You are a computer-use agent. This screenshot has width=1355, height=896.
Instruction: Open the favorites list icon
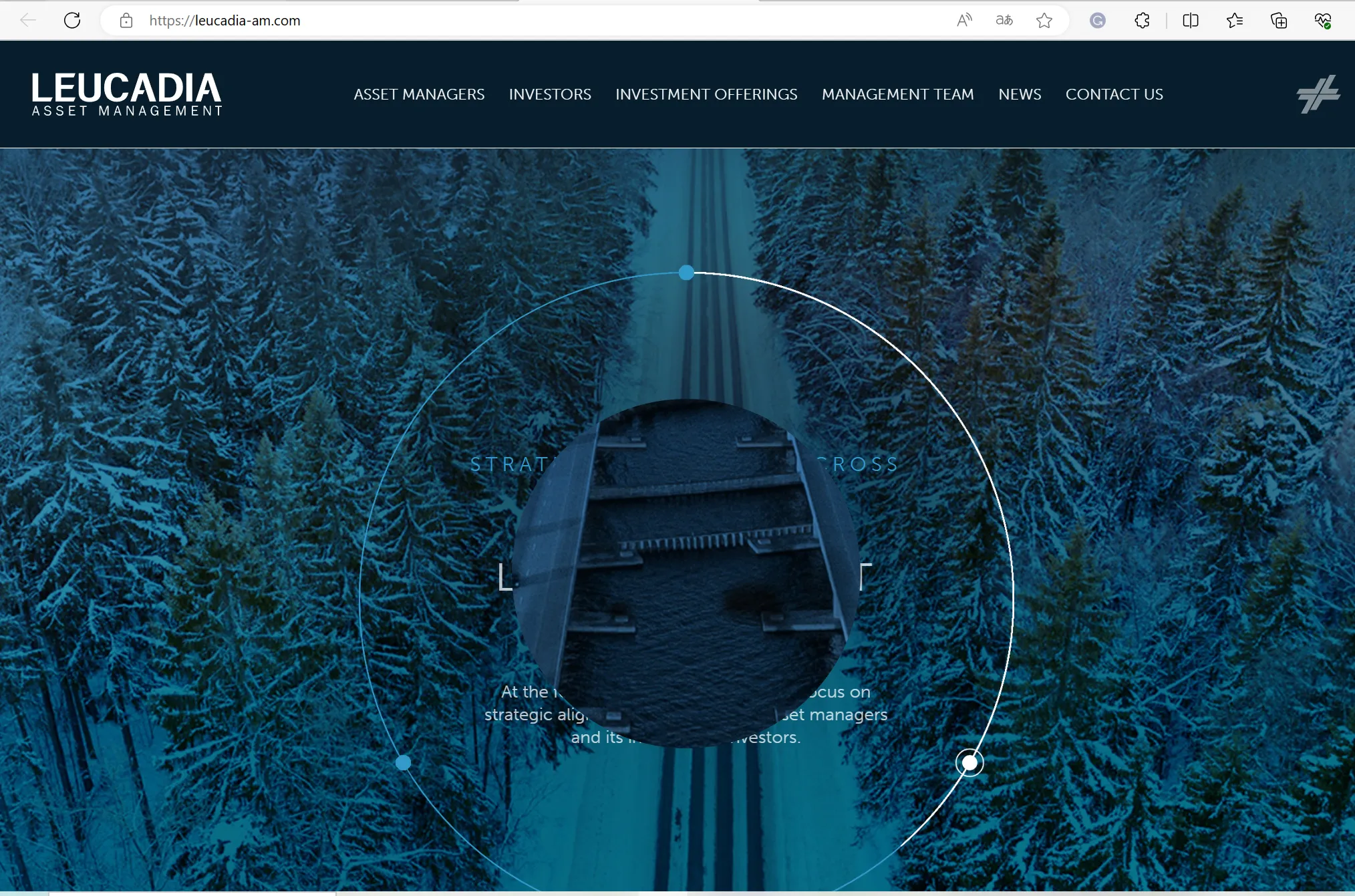[1235, 20]
